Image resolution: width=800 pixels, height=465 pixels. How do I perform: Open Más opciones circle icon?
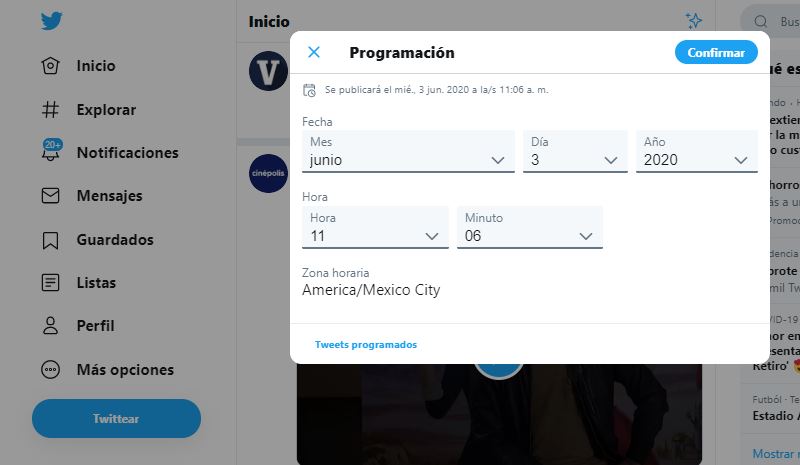pos(51,370)
